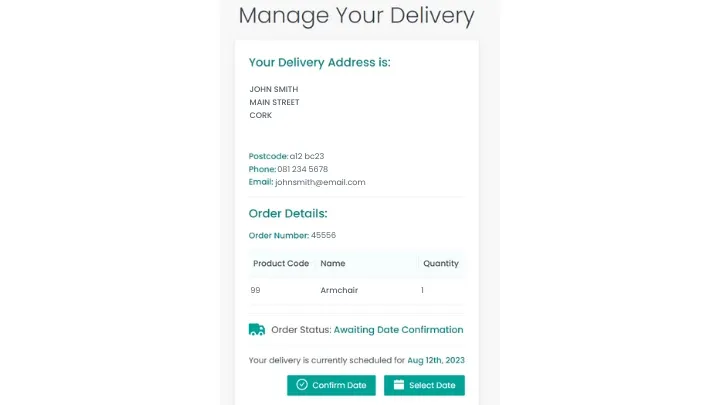Click the email johnsmith@email.com
The height and width of the screenshot is (405, 720).
tap(320, 182)
